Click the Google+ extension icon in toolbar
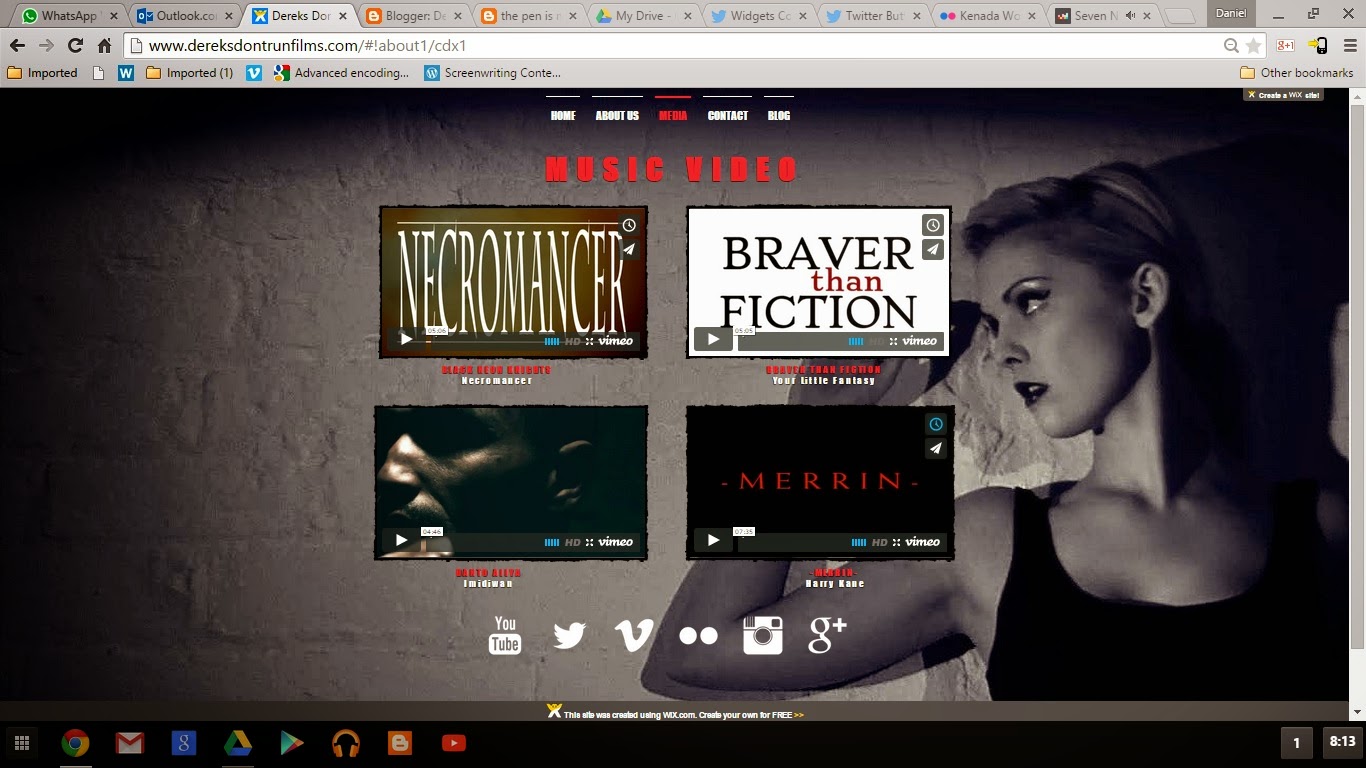 pyautogui.click(x=1286, y=46)
